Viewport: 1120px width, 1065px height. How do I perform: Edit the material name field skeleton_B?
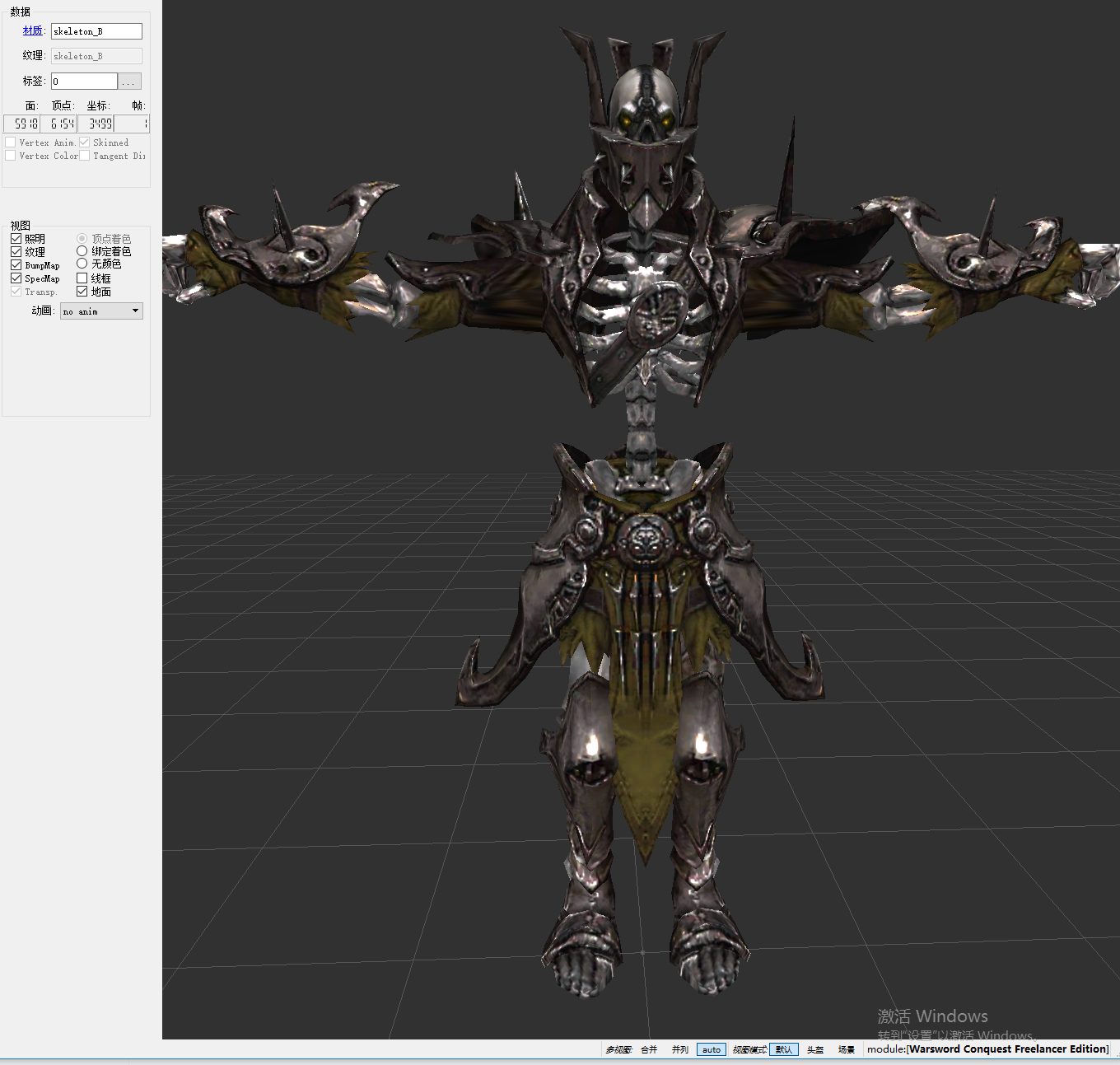[x=96, y=31]
